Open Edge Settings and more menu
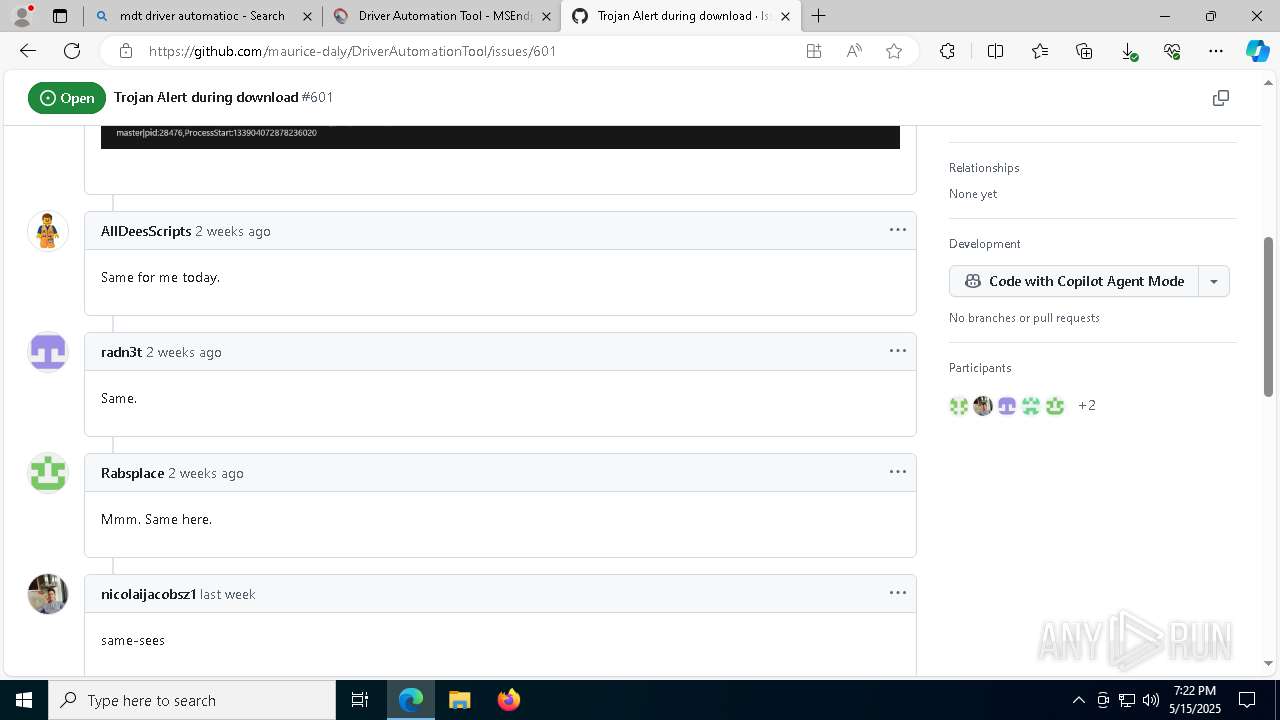1280x720 pixels. click(x=1216, y=51)
